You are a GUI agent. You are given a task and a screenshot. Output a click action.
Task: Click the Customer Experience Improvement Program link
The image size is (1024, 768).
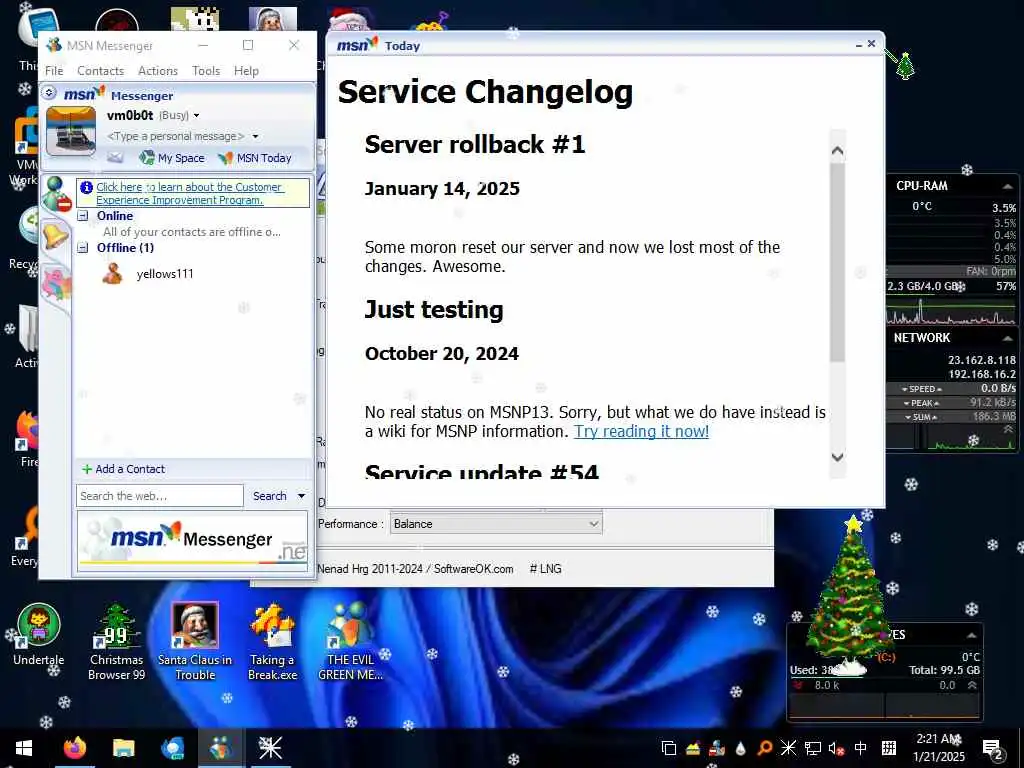point(189,193)
